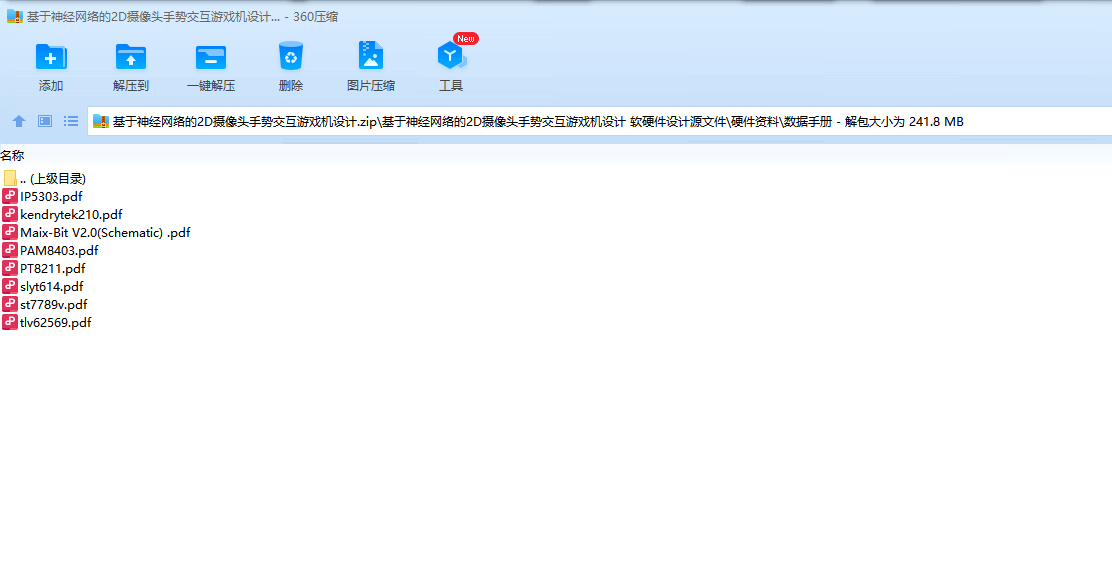Viewport: 1112px width, 585px height.
Task: Click the archive icon in path bar
Action: pyautogui.click(x=101, y=122)
